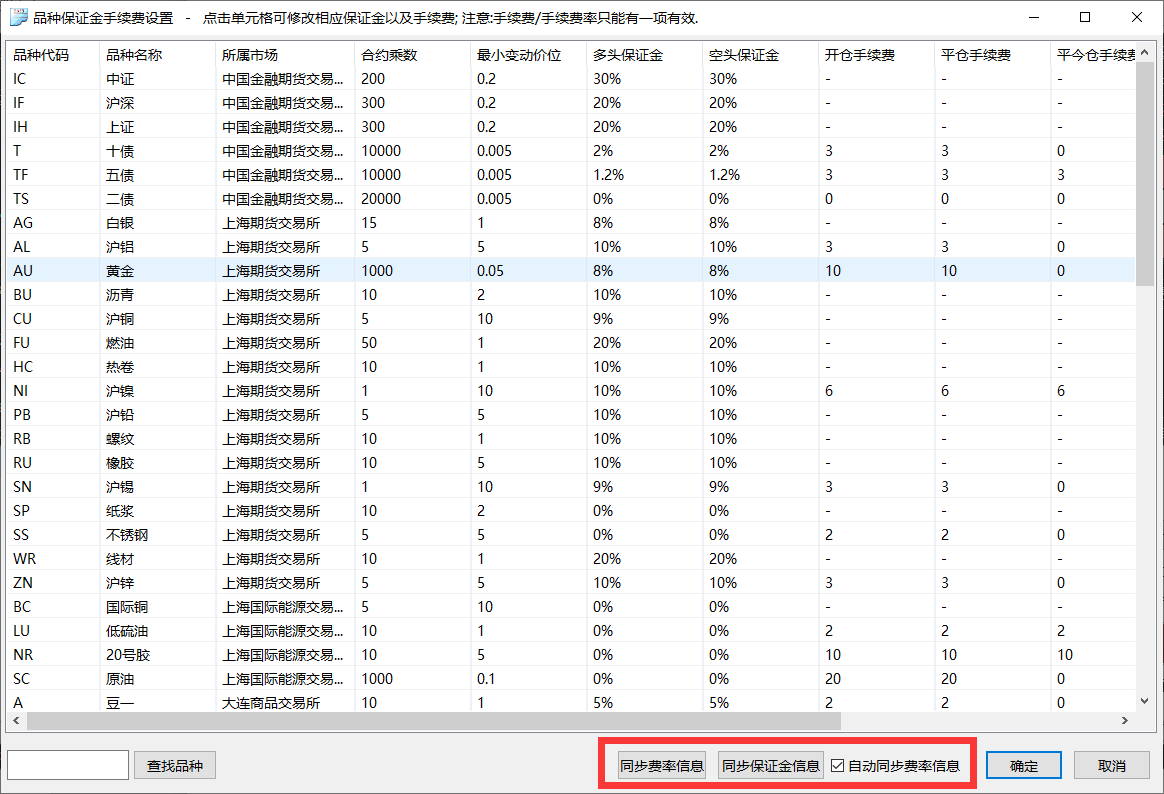
Task: Click 最小变动价位 0.1 in SC row
Action: (x=529, y=678)
